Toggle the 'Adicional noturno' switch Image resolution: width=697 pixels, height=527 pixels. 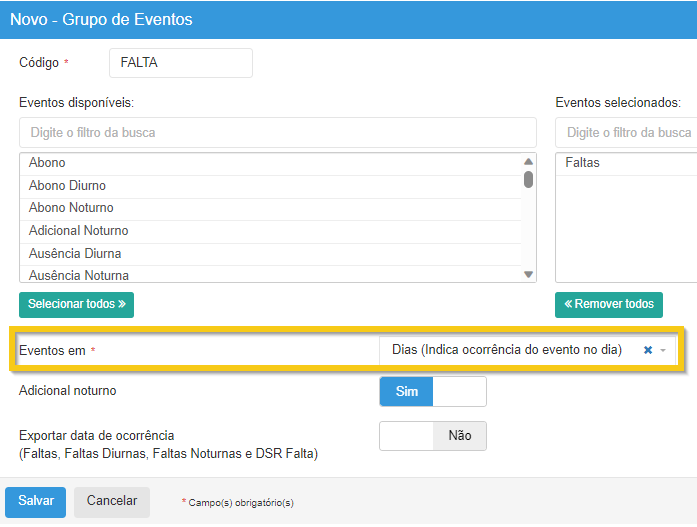point(432,391)
